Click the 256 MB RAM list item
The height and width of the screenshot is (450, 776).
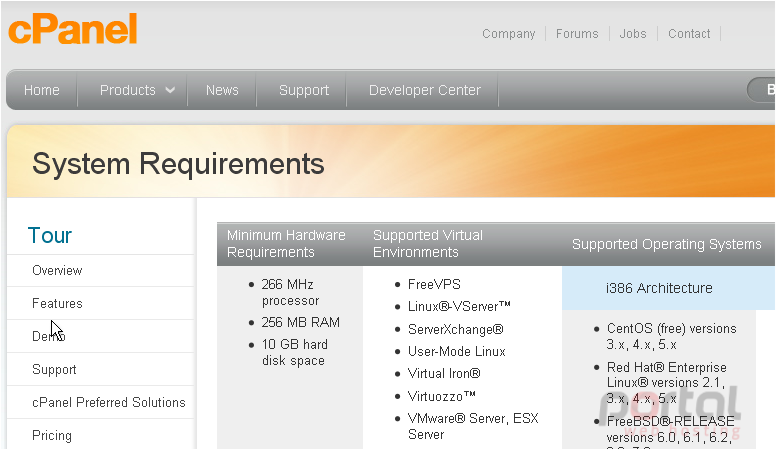coord(300,322)
